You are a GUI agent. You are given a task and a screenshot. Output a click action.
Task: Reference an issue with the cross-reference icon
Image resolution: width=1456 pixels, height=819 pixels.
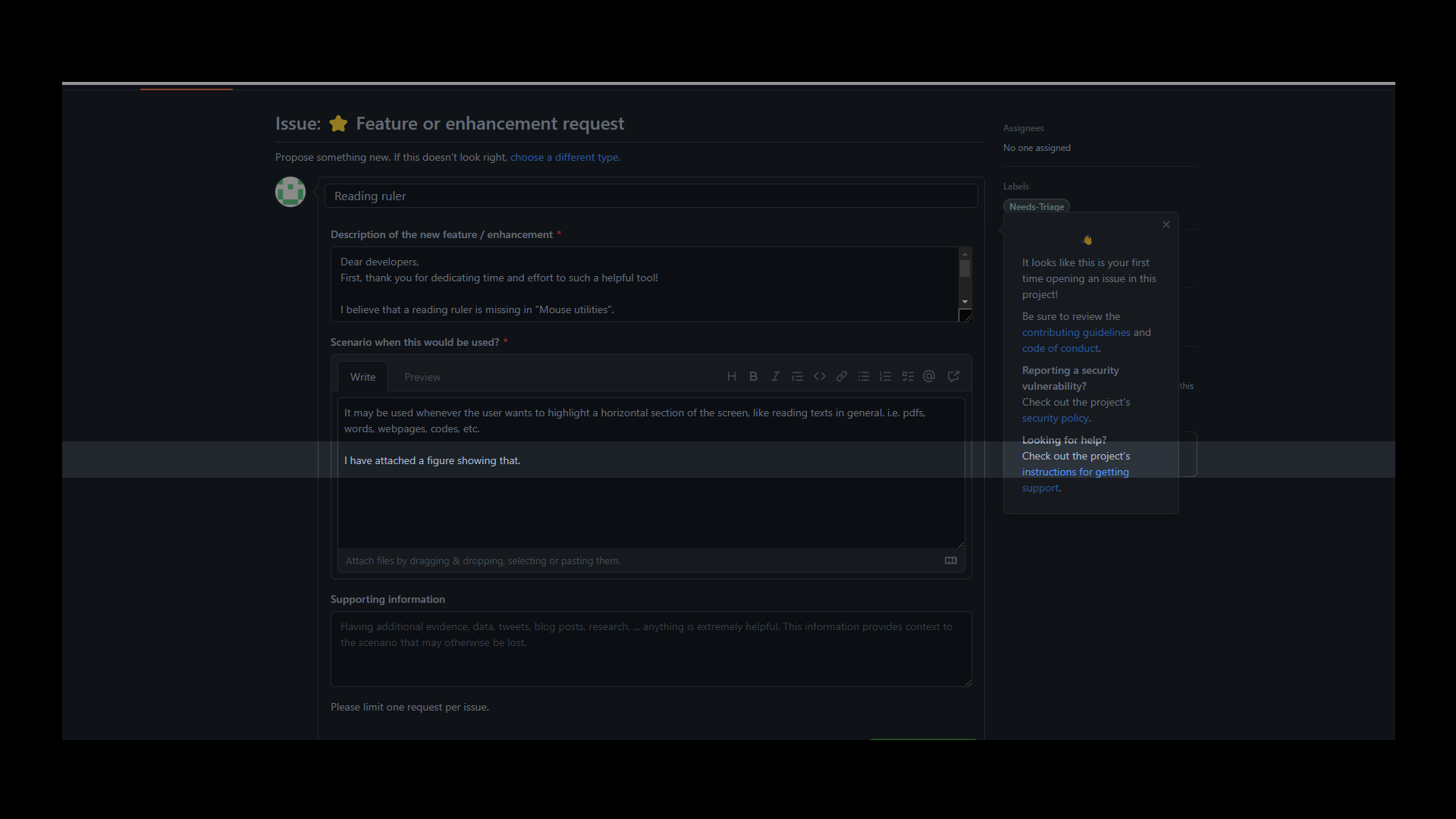(x=953, y=376)
